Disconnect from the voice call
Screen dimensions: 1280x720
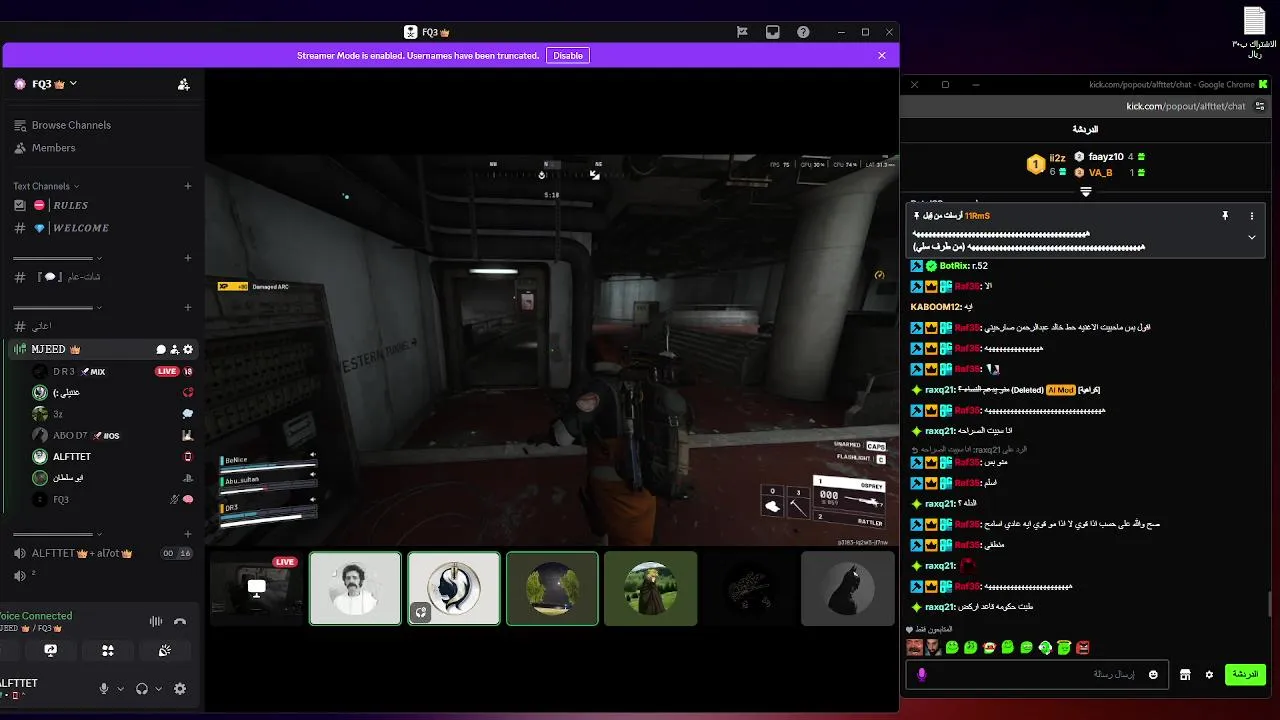point(180,621)
